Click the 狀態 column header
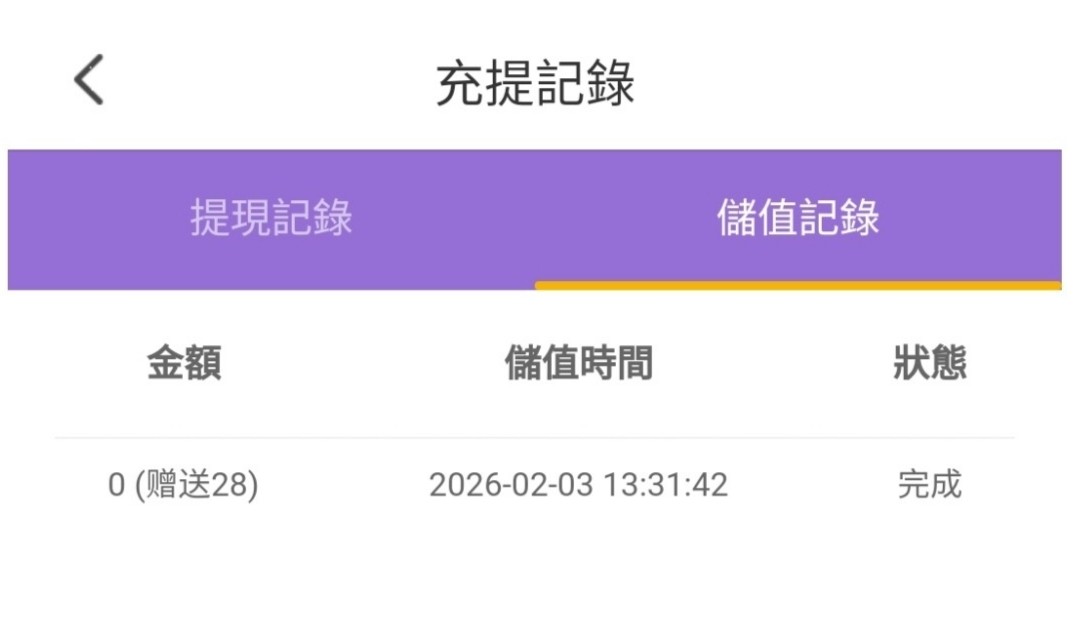 [929, 363]
